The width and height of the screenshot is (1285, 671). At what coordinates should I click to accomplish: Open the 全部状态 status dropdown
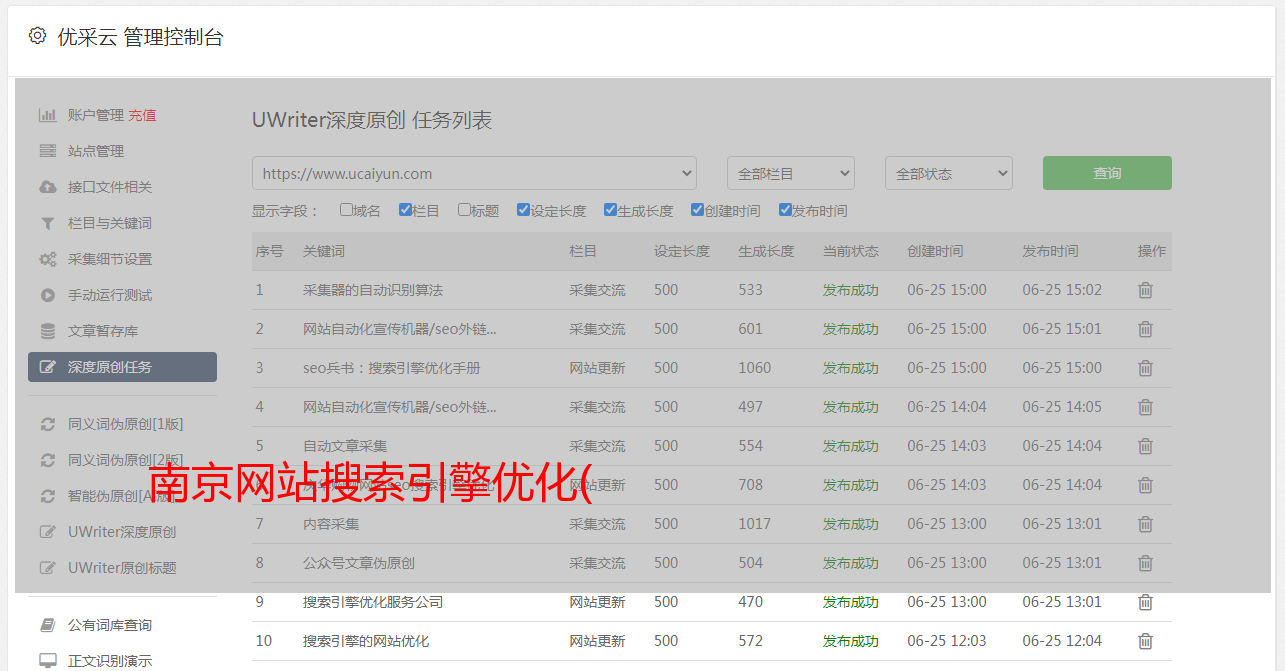(x=948, y=173)
